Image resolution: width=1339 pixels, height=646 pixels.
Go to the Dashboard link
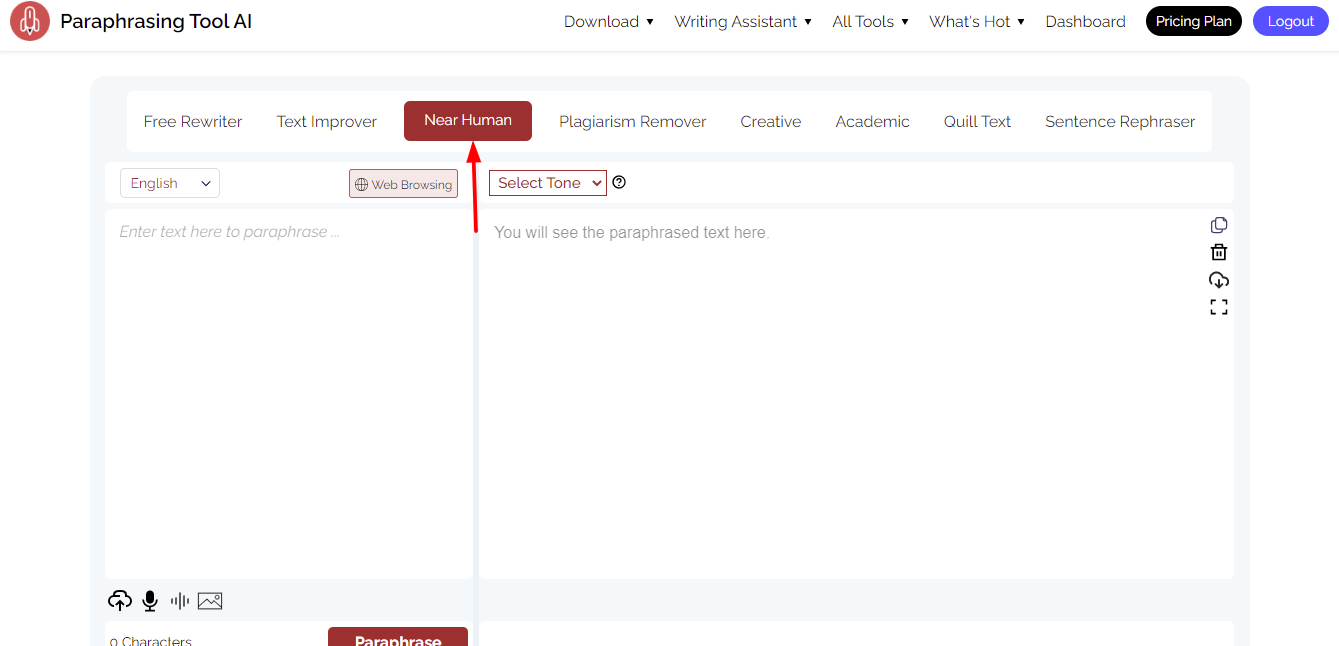(x=1085, y=21)
